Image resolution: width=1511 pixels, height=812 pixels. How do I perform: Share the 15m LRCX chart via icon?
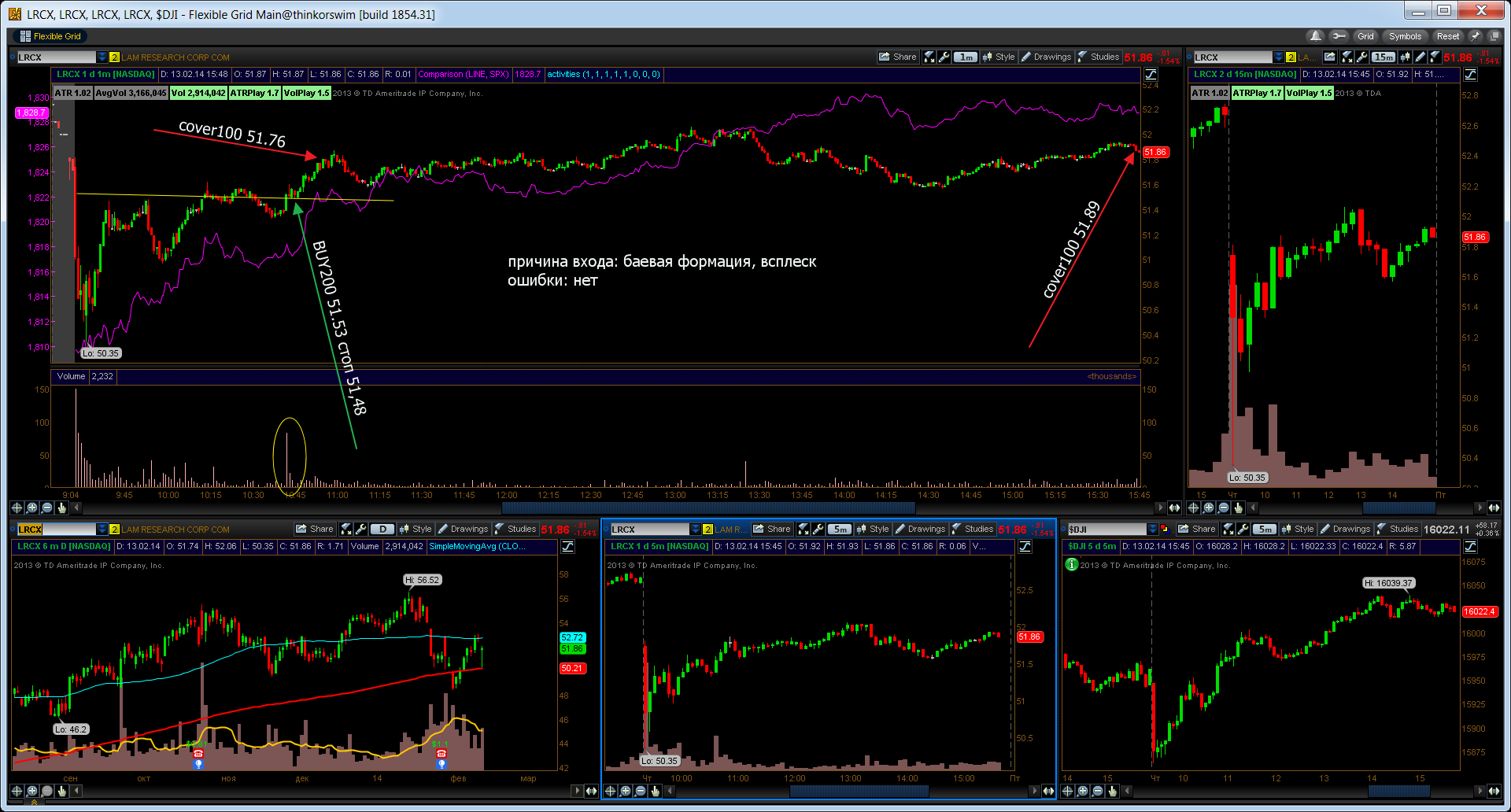coord(1329,57)
